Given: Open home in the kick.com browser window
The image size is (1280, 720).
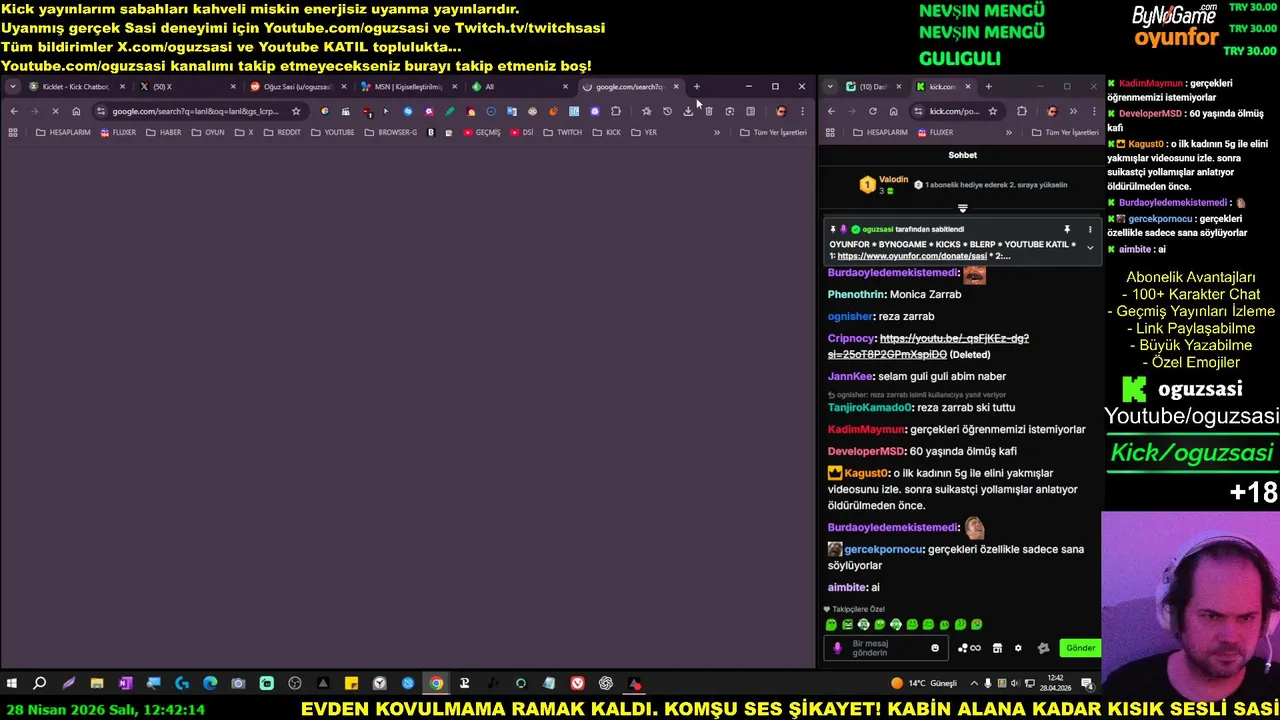Looking at the screenshot, I should (x=893, y=111).
